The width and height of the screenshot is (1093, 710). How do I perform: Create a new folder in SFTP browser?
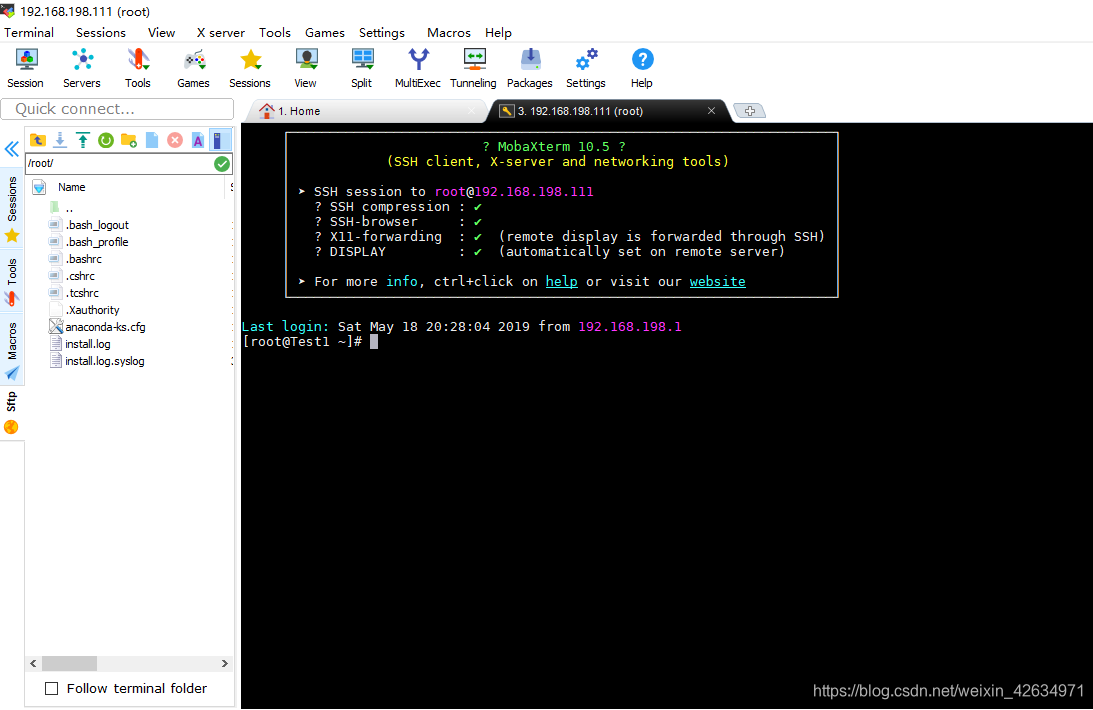(129, 141)
